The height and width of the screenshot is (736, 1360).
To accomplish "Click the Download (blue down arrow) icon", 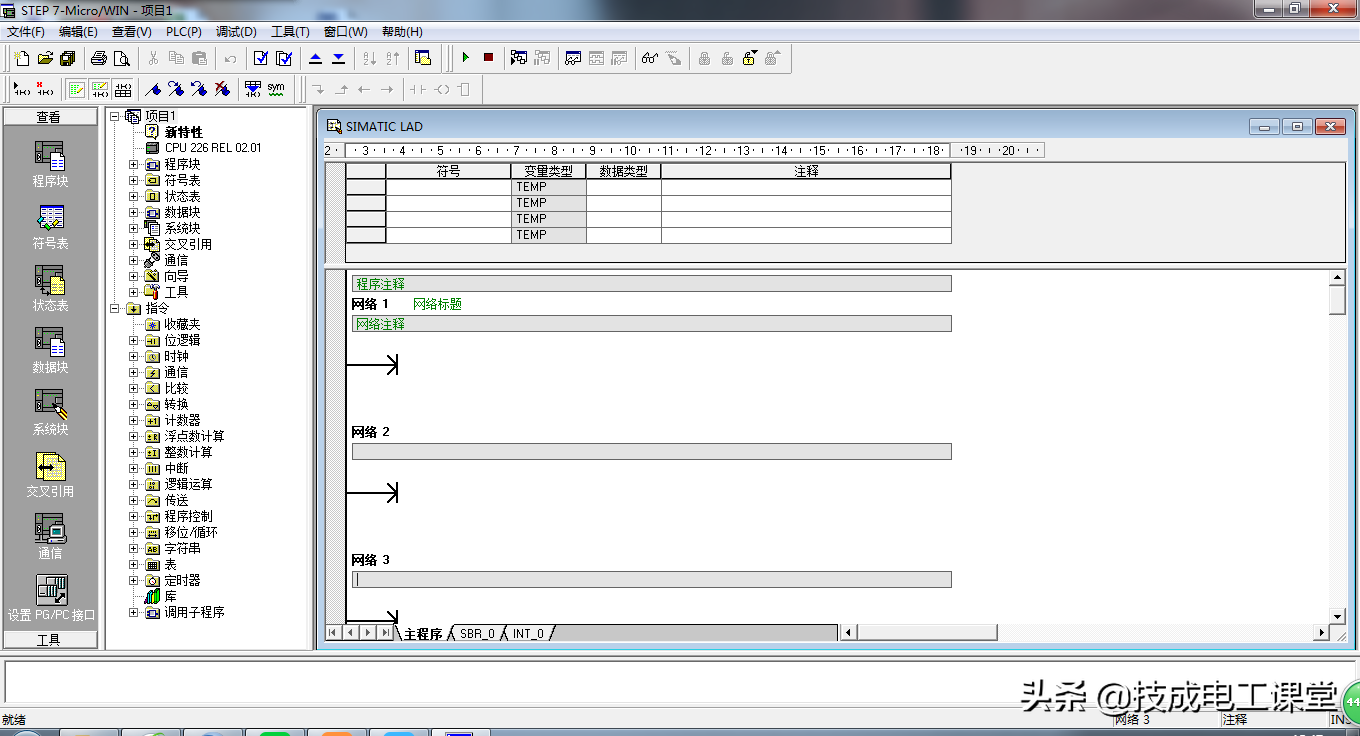I will tap(338, 58).
